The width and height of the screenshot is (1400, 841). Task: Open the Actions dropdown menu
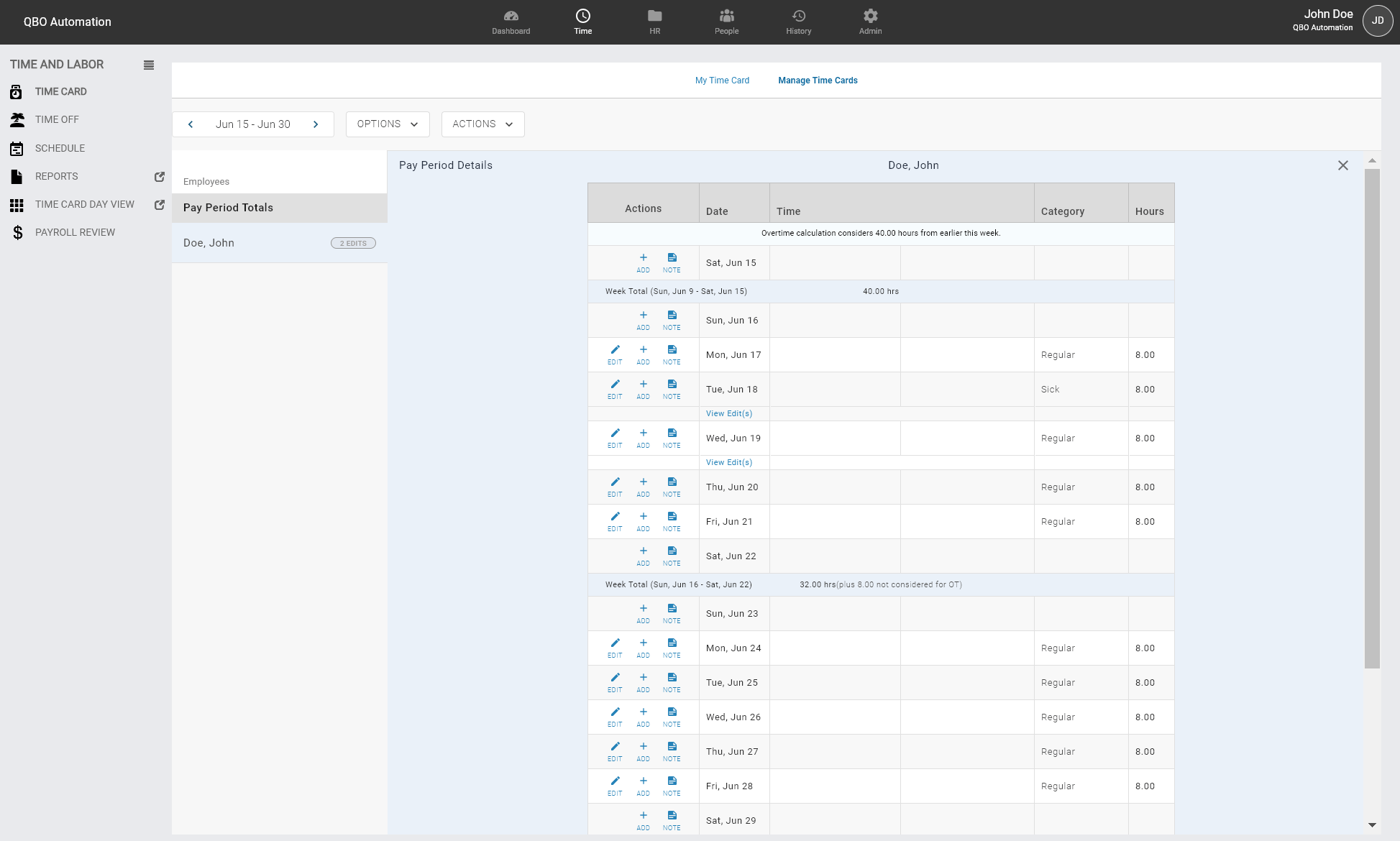(x=482, y=124)
